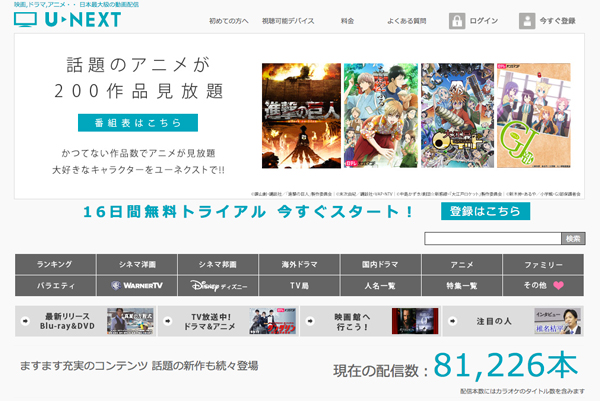Viewport: 600px width, 401px height.
Task: Focus the search text field
Action: 492,239
